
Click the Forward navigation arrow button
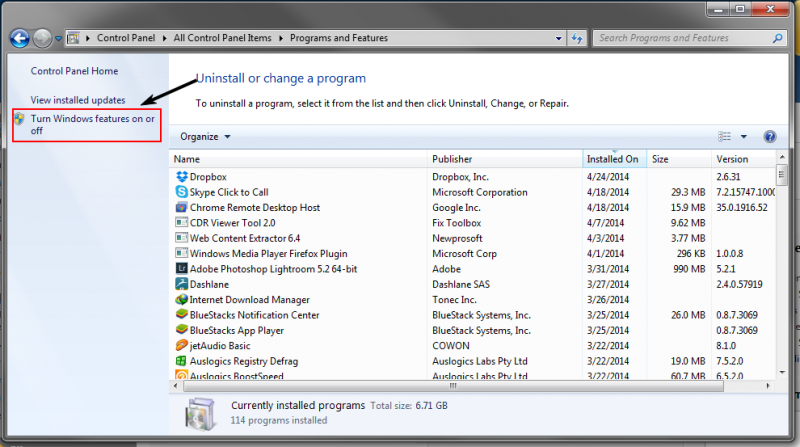[42, 38]
